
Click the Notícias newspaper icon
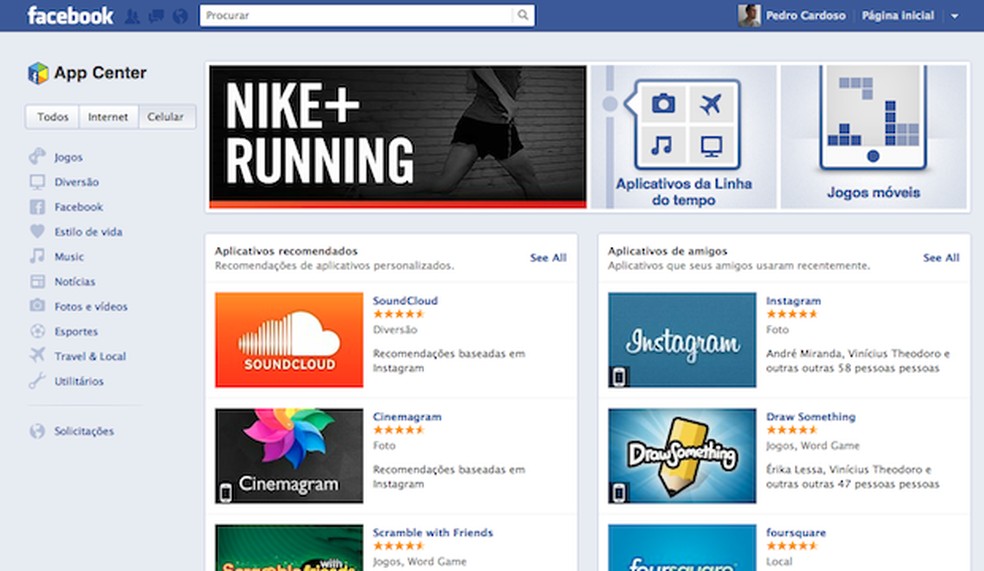38,281
